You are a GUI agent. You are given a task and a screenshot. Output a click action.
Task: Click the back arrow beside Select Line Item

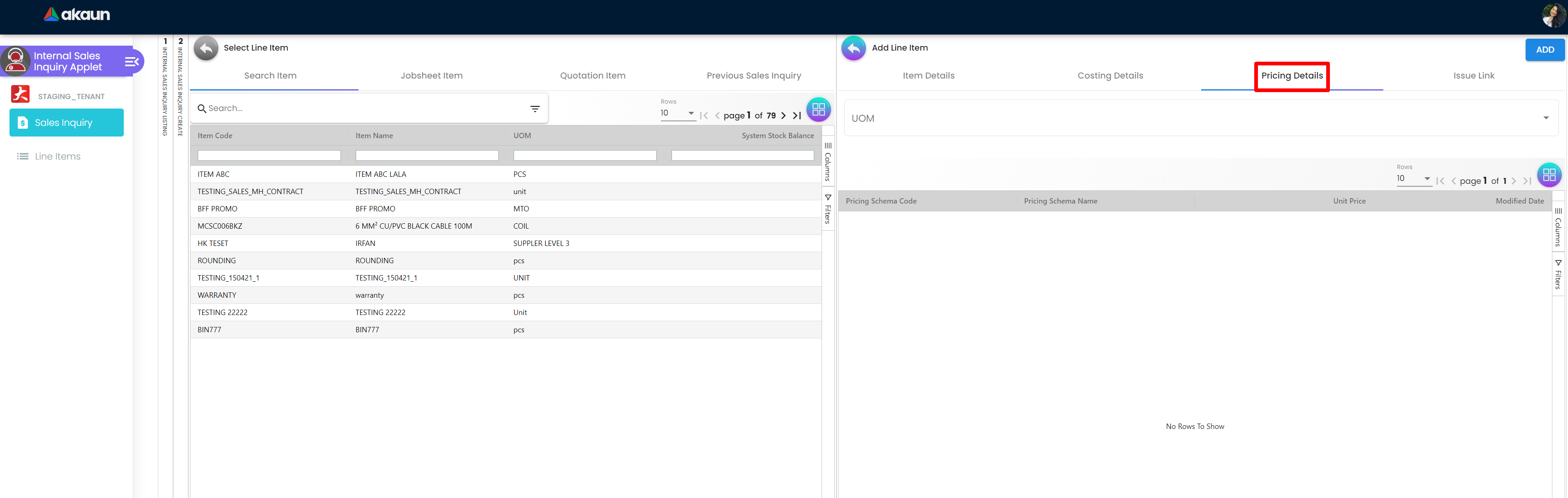point(206,48)
